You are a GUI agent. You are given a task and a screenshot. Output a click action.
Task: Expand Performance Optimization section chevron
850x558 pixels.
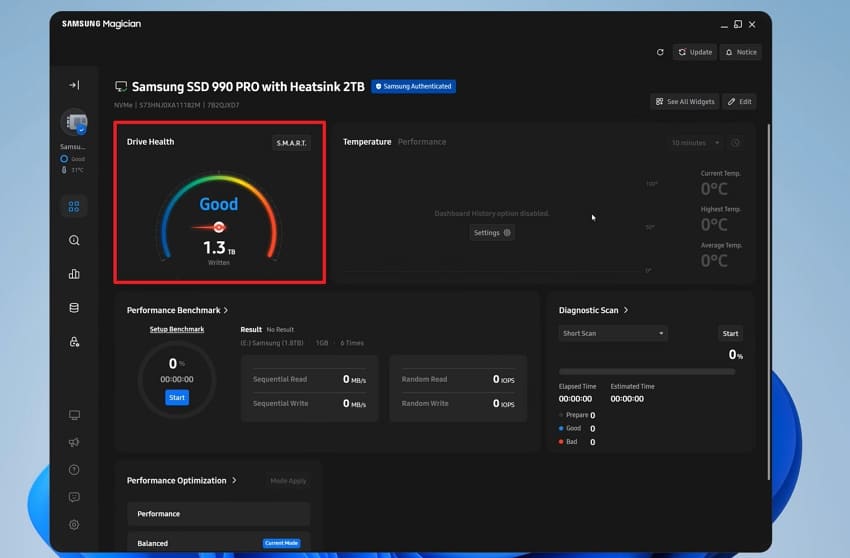click(234, 480)
